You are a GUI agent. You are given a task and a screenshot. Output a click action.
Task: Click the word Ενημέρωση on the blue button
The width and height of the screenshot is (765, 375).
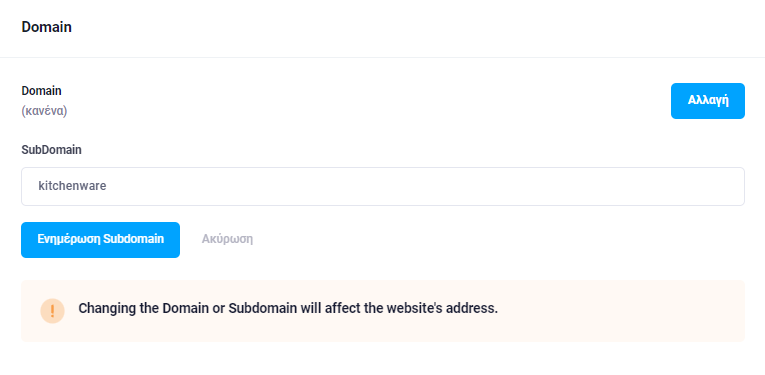point(69,239)
